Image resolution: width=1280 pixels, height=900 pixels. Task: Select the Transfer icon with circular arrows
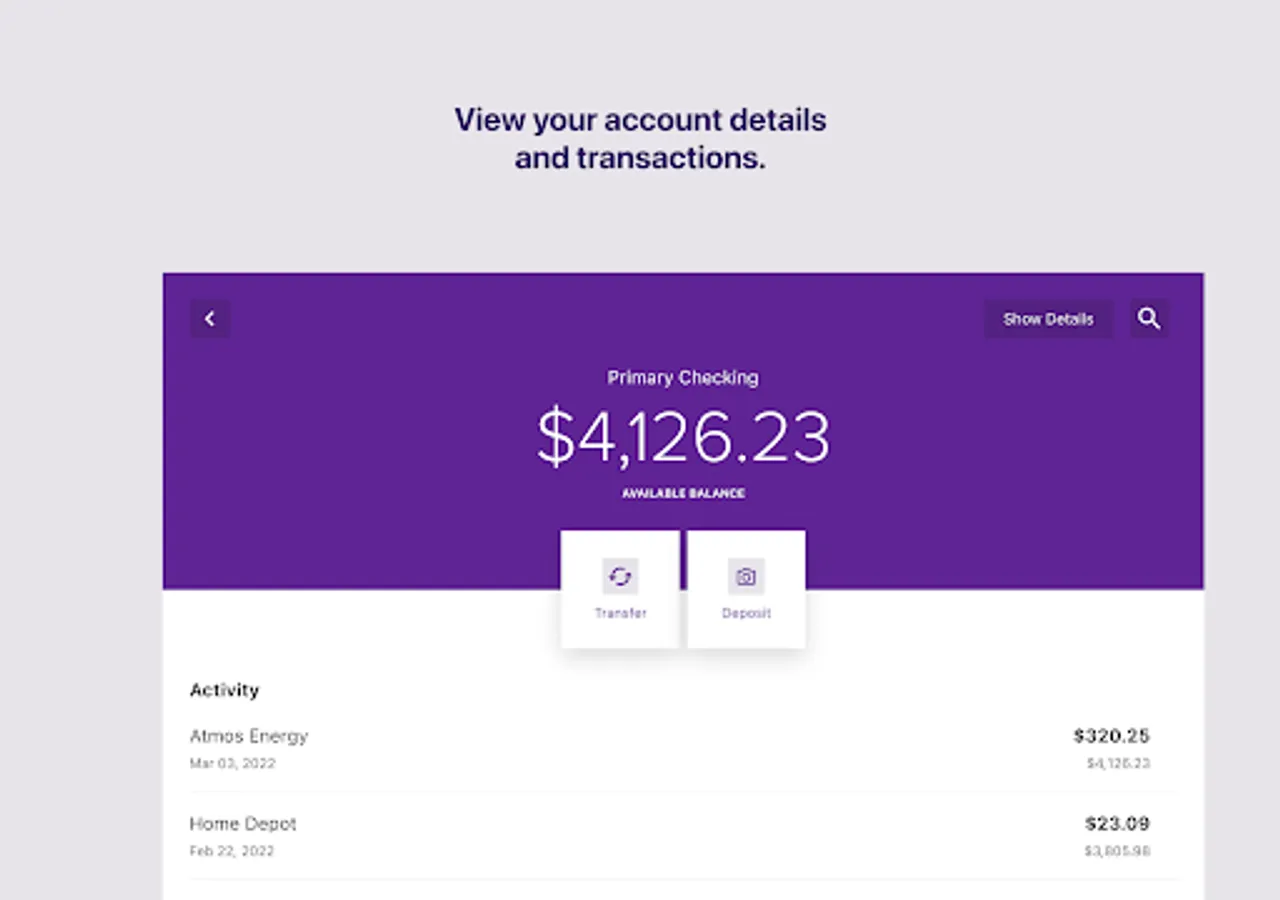click(620, 576)
